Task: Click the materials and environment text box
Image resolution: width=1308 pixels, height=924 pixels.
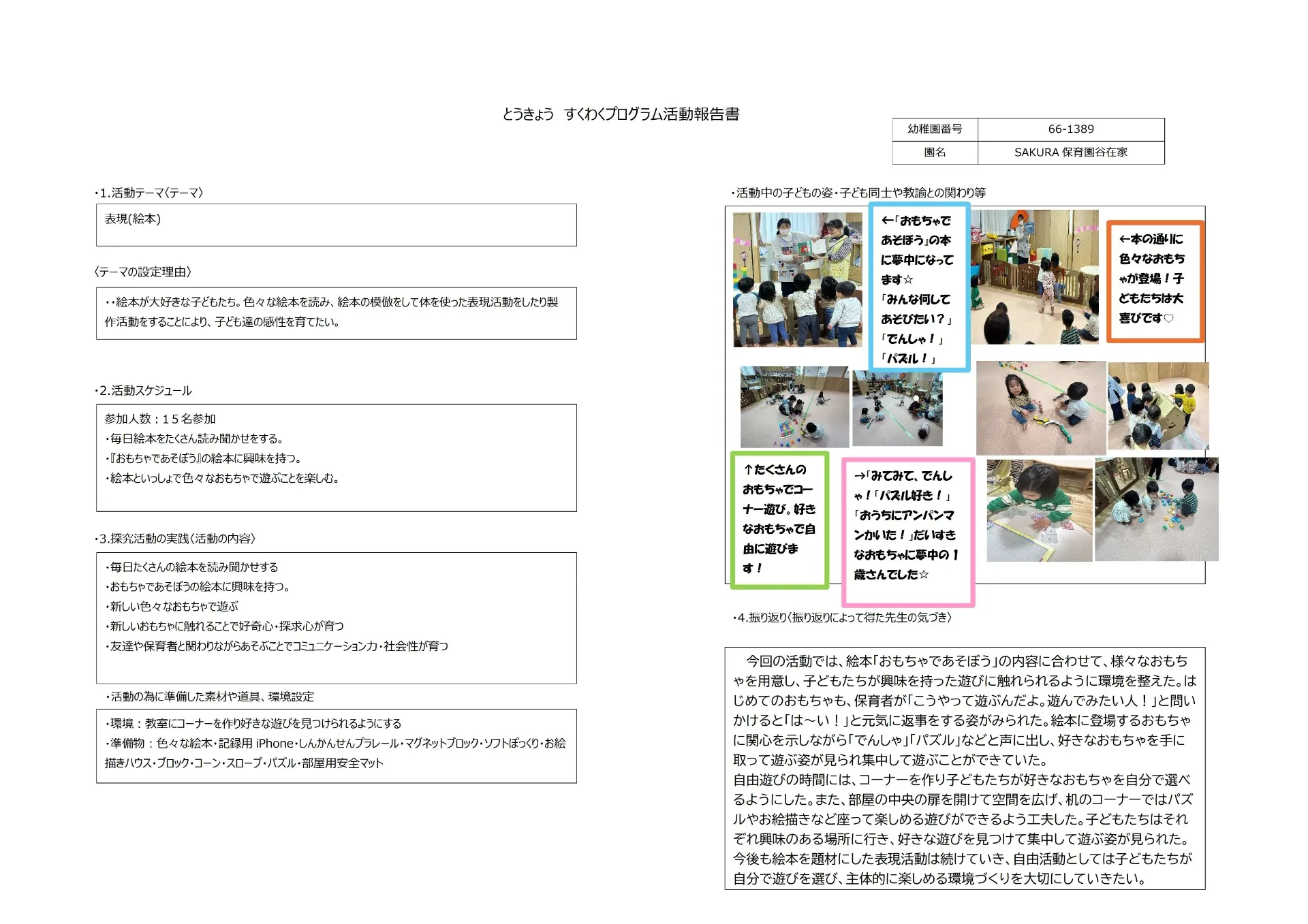Action: [x=336, y=746]
